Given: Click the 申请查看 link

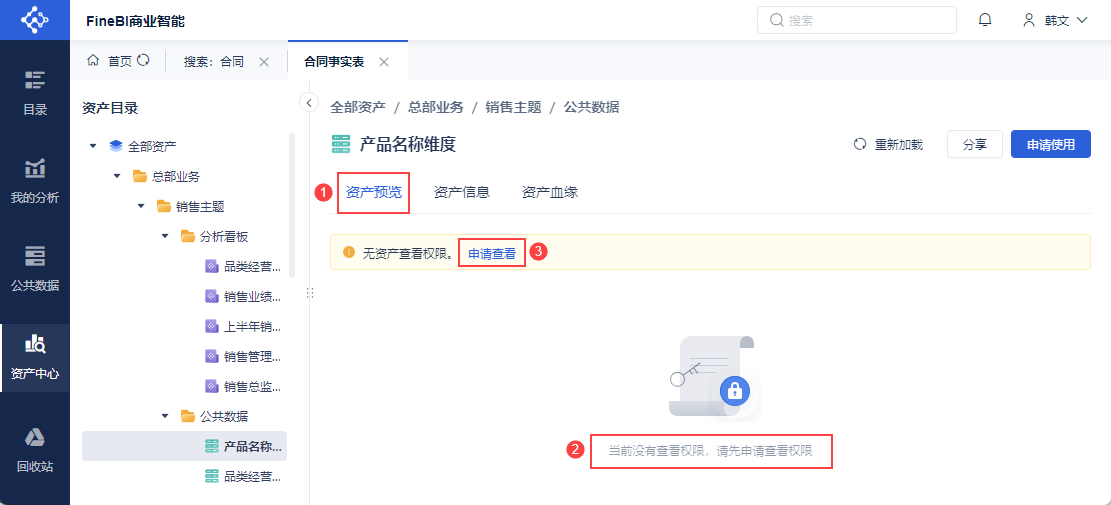Looking at the screenshot, I should (x=492, y=253).
